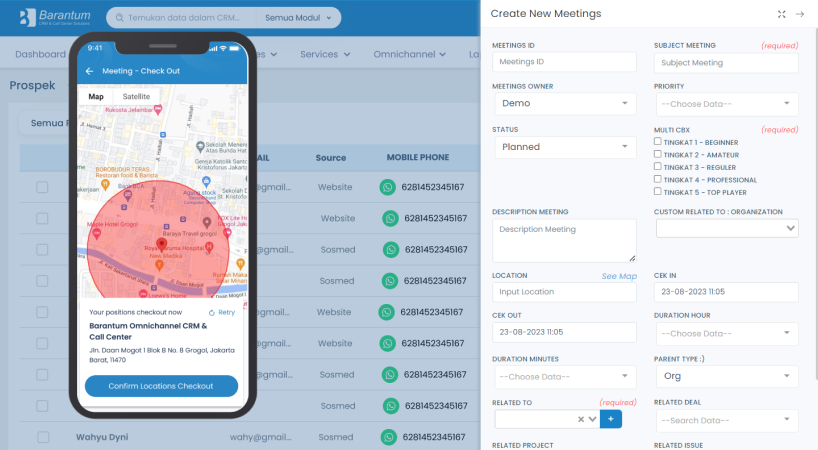Click the Wahyu Dyni name cell

pyautogui.click(x=102, y=437)
